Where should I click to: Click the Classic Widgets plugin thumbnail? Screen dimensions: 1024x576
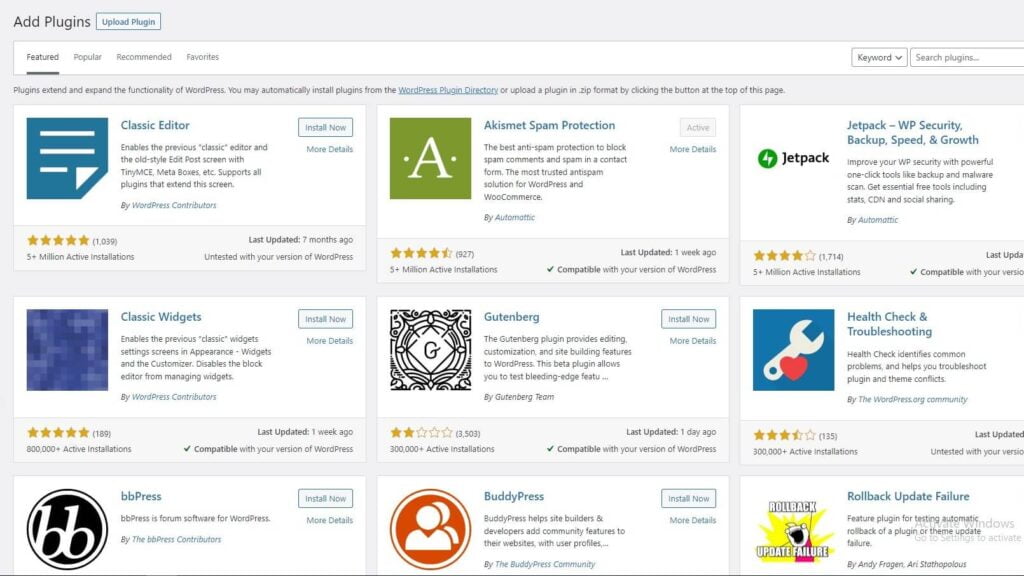click(x=67, y=349)
